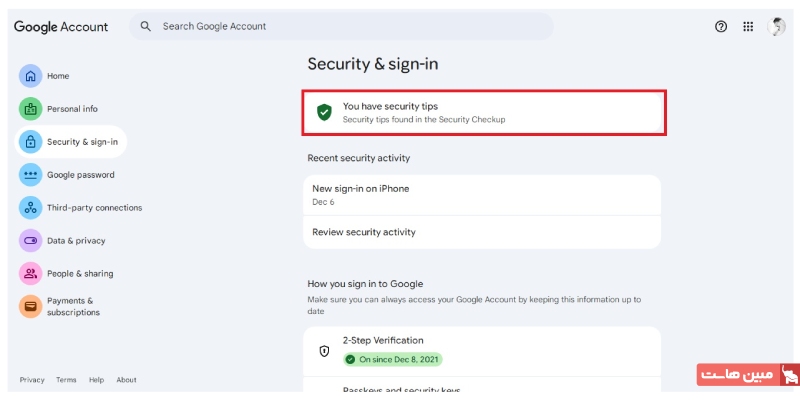Click the Search Google Account field
Screen dimensions: 800x400
tap(340, 26)
